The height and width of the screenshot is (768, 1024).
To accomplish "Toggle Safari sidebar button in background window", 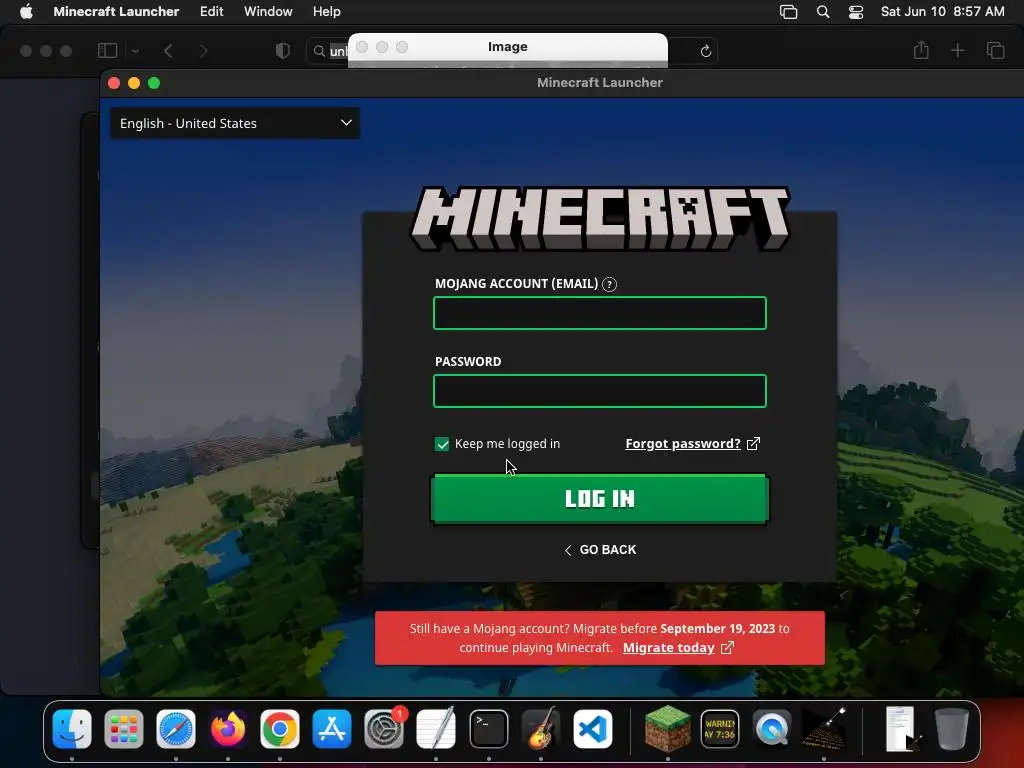I will [x=107, y=50].
